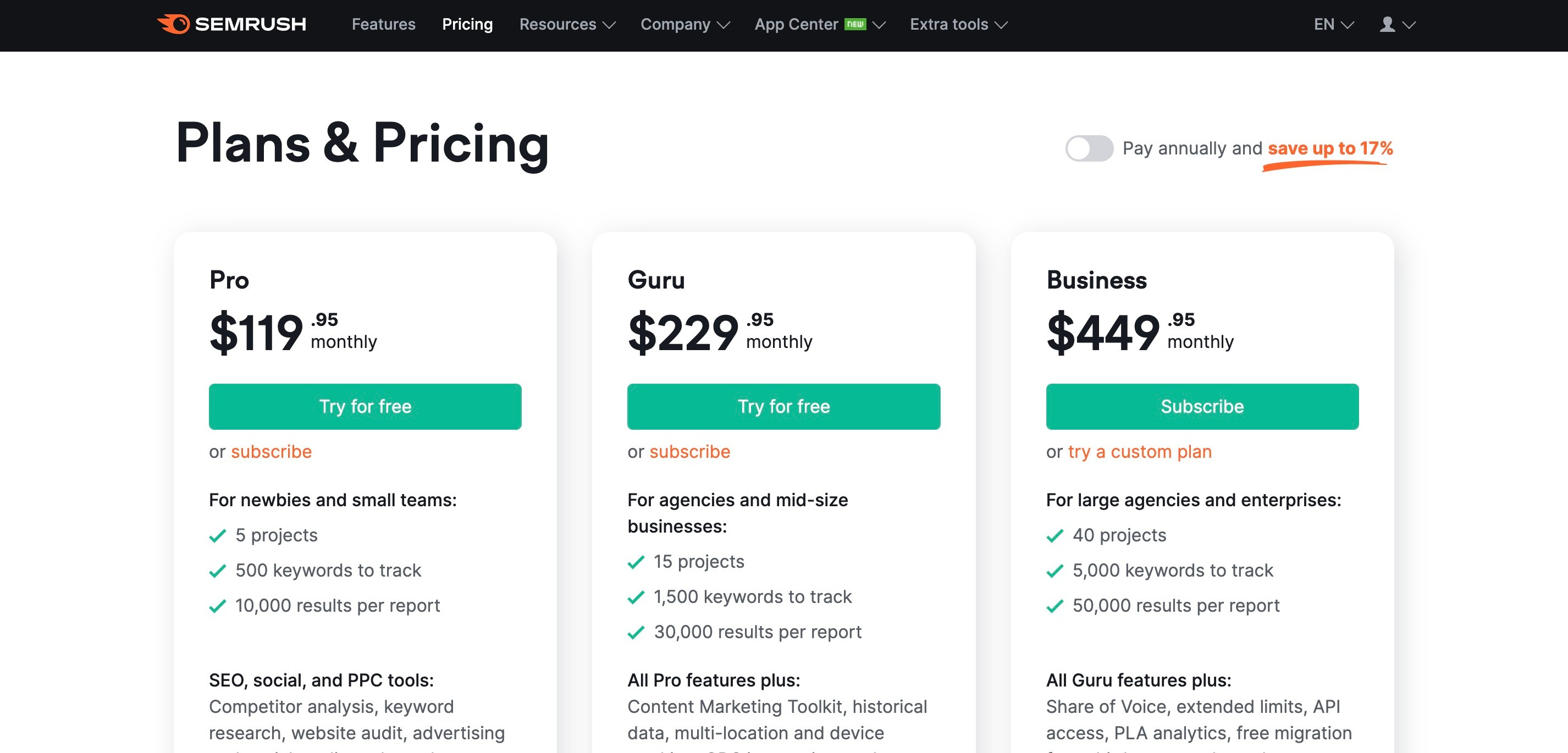Image resolution: width=1568 pixels, height=753 pixels.
Task: Click 'For newbies and small teams:' text
Action: (333, 500)
